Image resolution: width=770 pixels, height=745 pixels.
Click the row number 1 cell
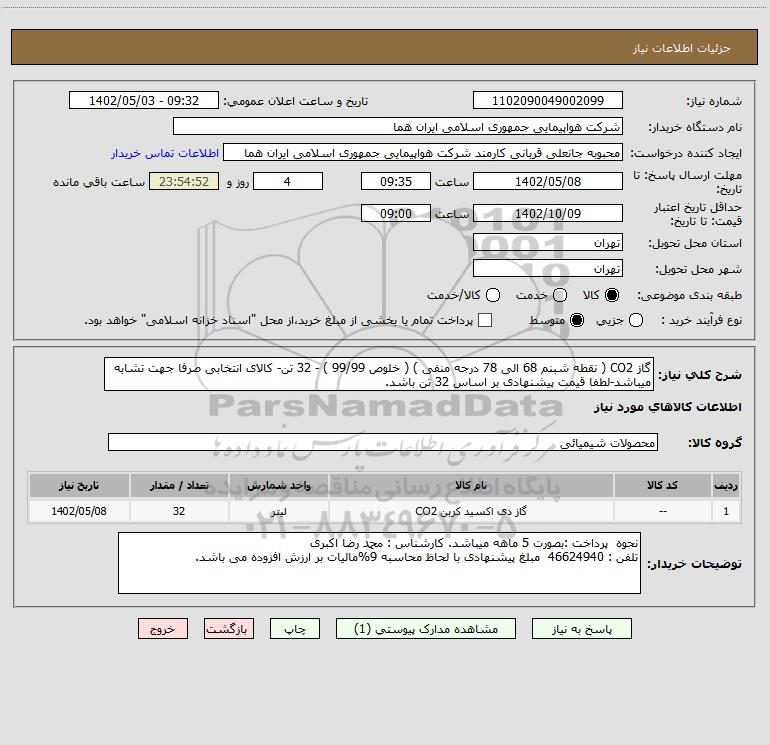pyautogui.click(x=726, y=511)
